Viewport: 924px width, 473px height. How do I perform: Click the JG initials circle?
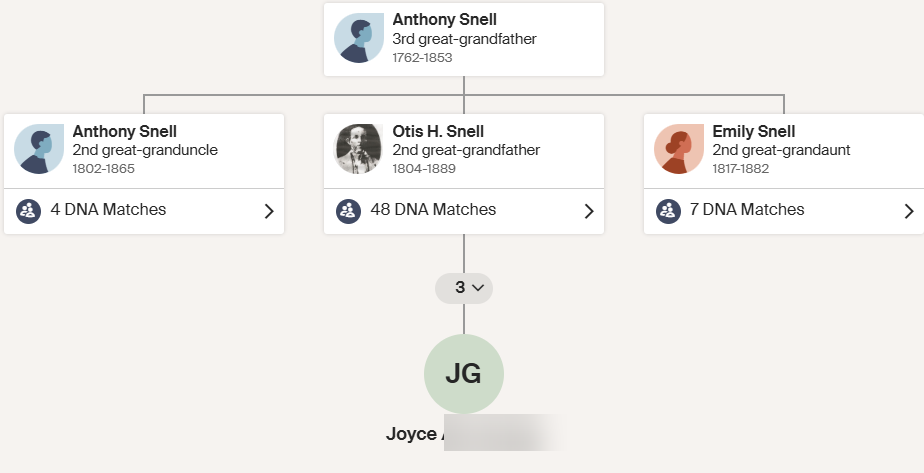(x=464, y=374)
